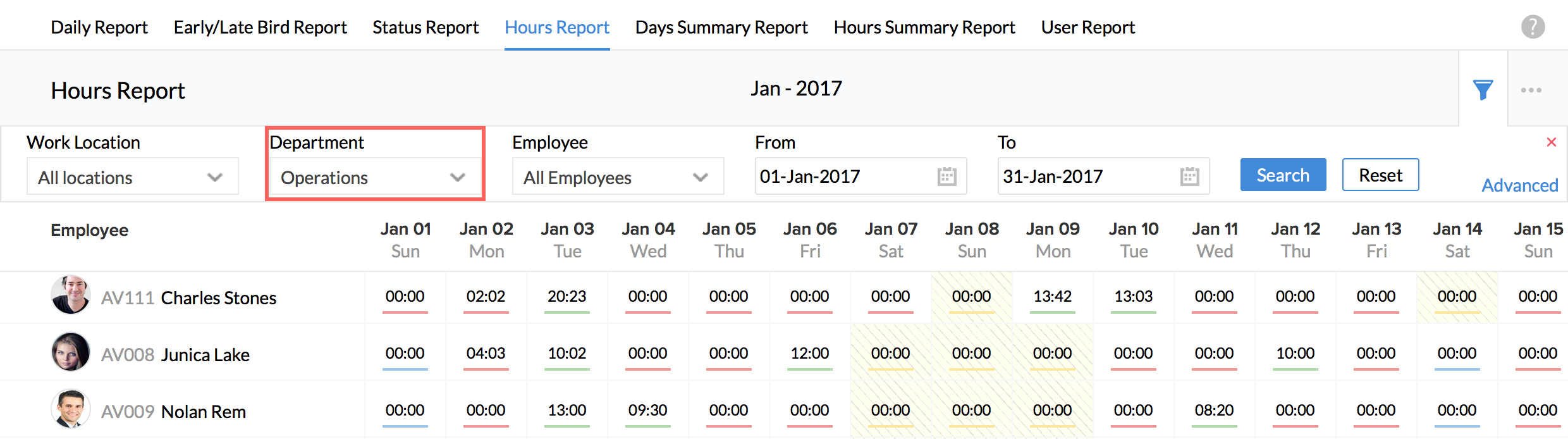
Task: Click the To date field 31-Jan-2017
Action: click(x=1103, y=176)
